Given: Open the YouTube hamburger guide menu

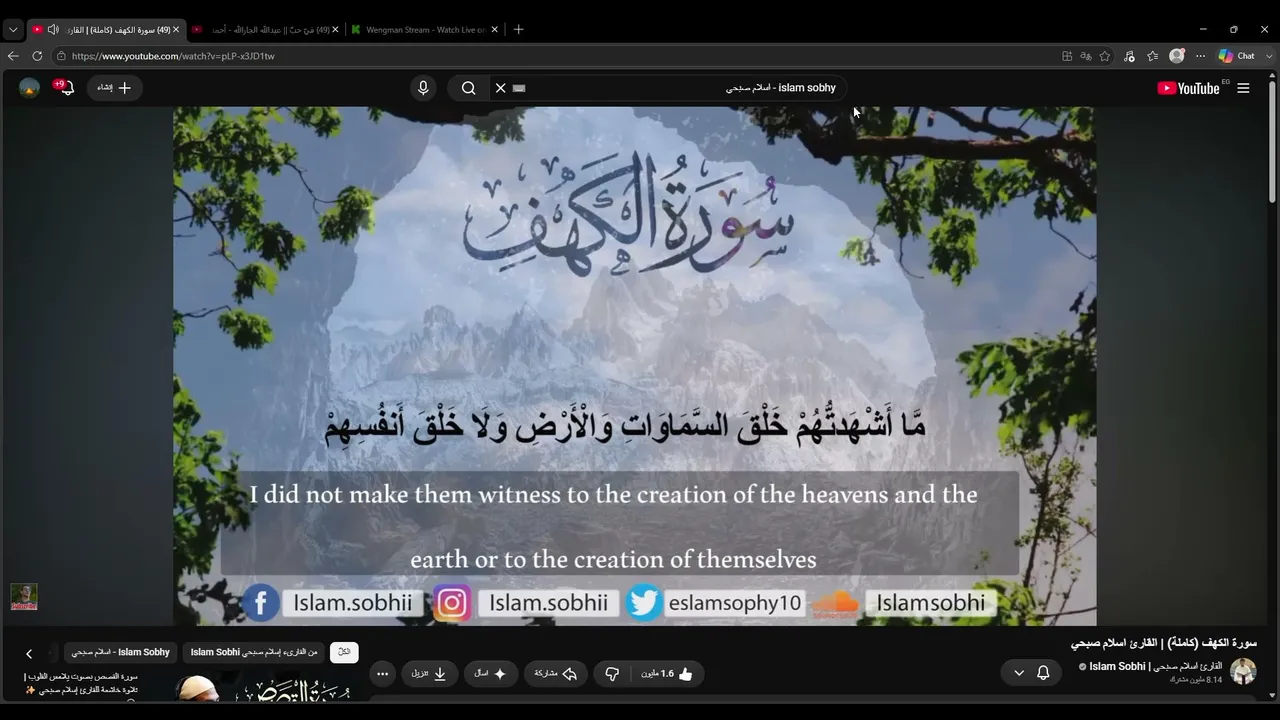Looking at the screenshot, I should click(x=1243, y=88).
